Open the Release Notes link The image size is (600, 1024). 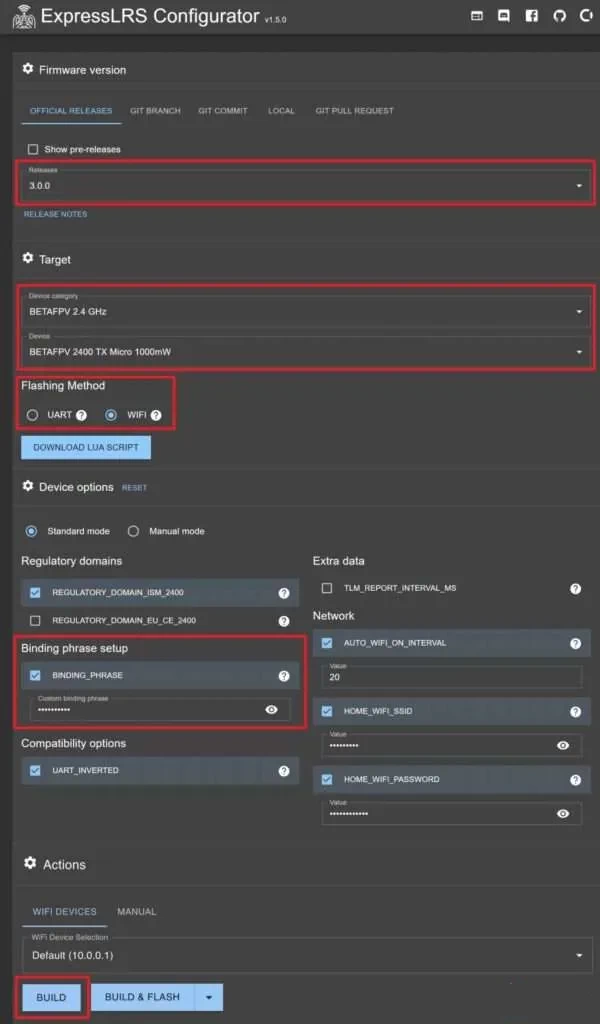55,214
